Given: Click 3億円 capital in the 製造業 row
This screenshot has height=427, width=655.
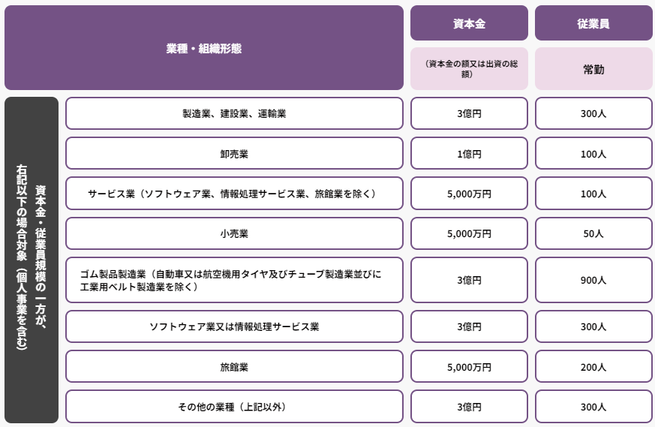Looking at the screenshot, I should (x=468, y=114).
